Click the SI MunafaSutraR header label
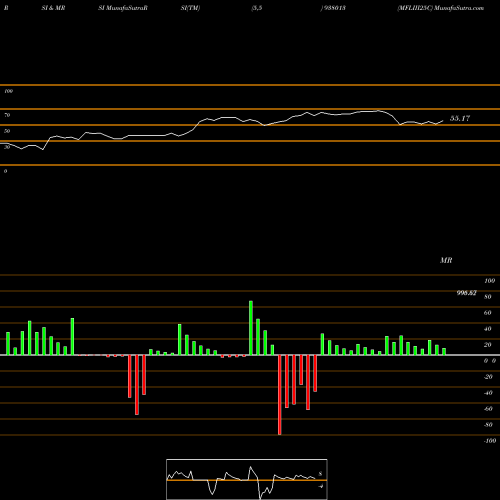 click(123, 8)
